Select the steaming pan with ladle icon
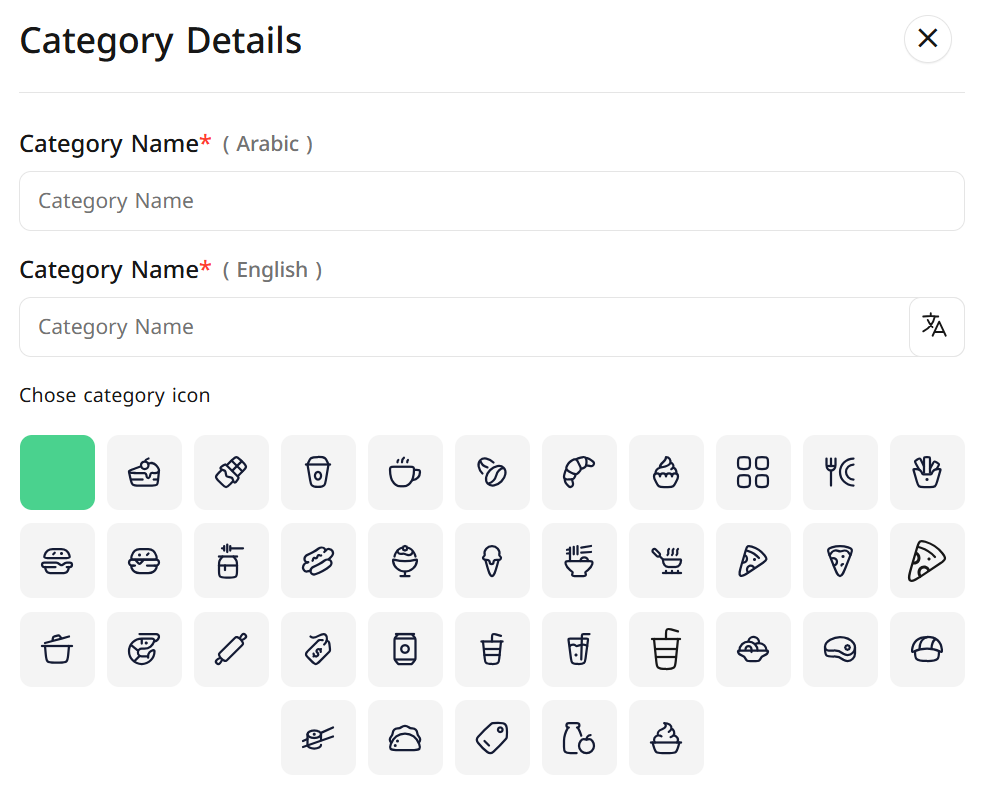Image resolution: width=991 pixels, height=785 pixels. [666, 561]
